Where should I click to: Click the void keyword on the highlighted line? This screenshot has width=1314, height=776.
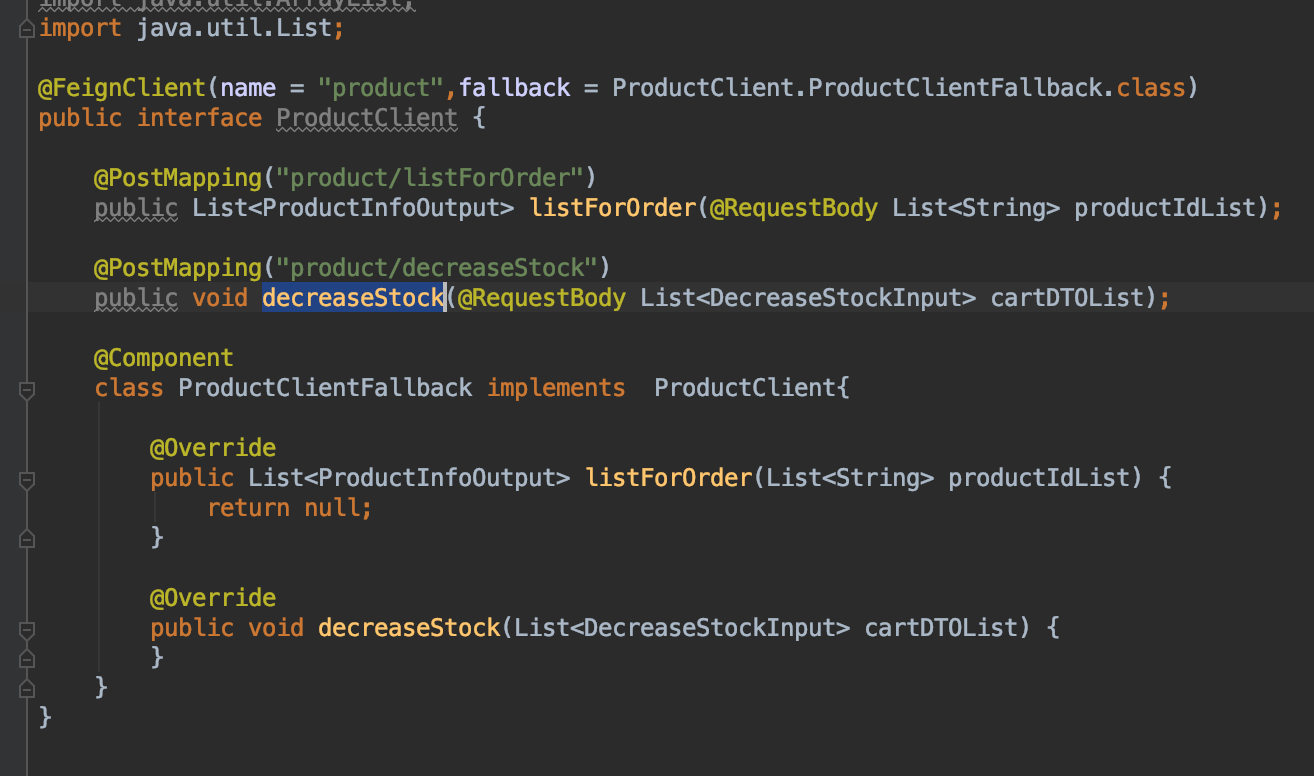click(x=220, y=298)
